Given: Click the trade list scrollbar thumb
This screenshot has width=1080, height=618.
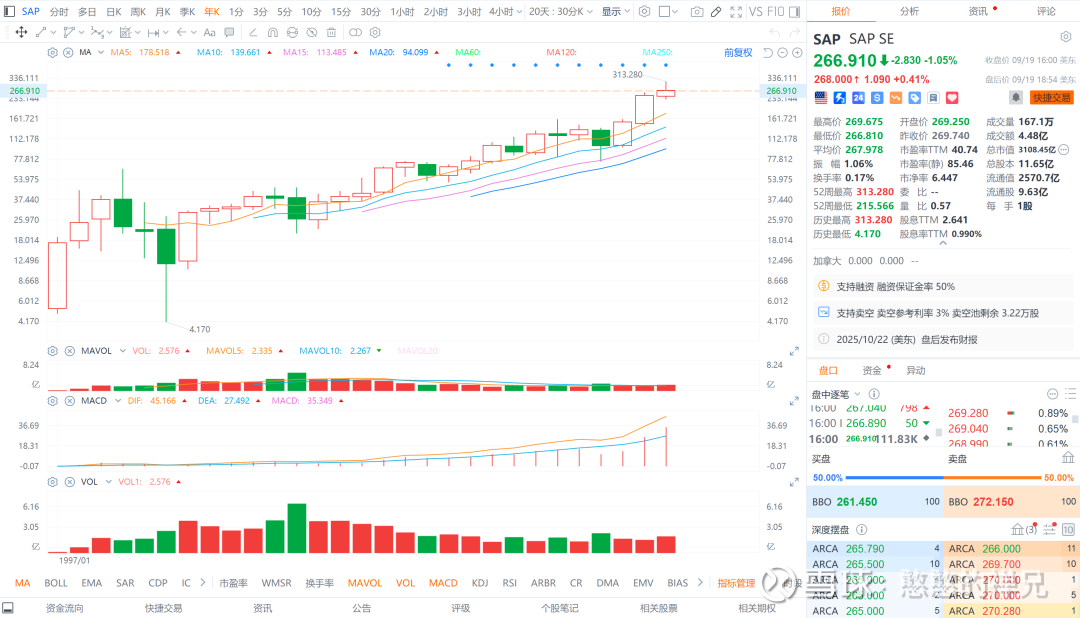Looking at the screenshot, I should click(x=939, y=433).
